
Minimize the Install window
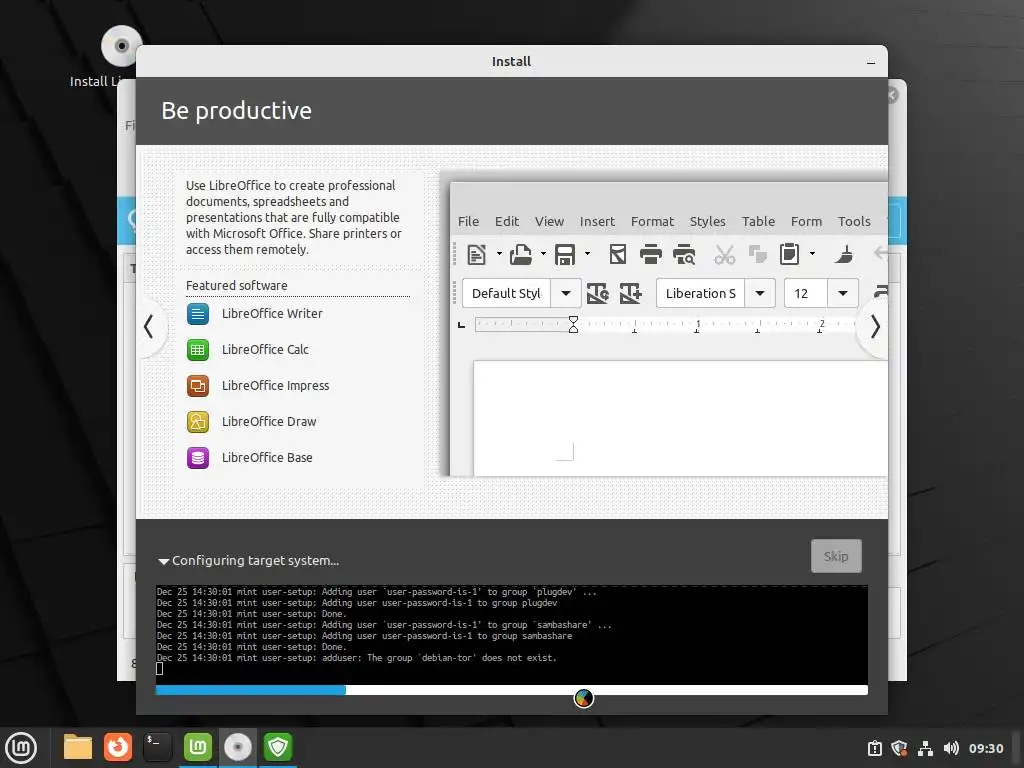pos(871,63)
